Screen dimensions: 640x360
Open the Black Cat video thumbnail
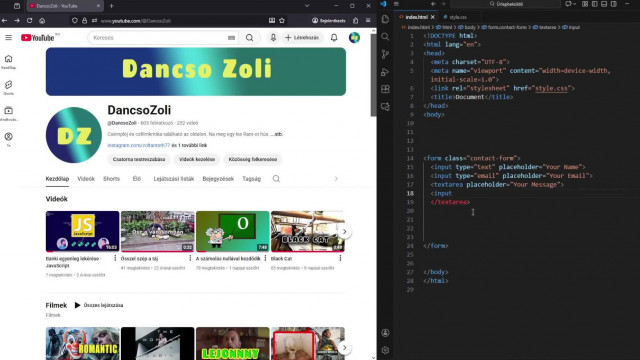pyautogui.click(x=308, y=231)
